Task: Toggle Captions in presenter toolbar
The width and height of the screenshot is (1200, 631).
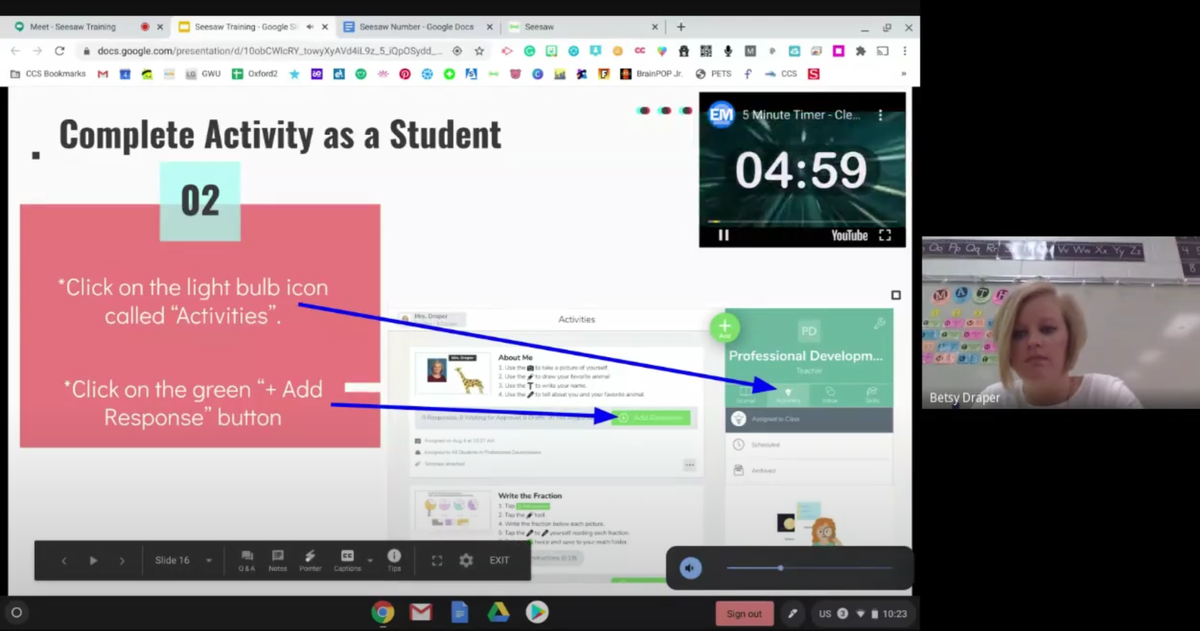Action: point(347,560)
